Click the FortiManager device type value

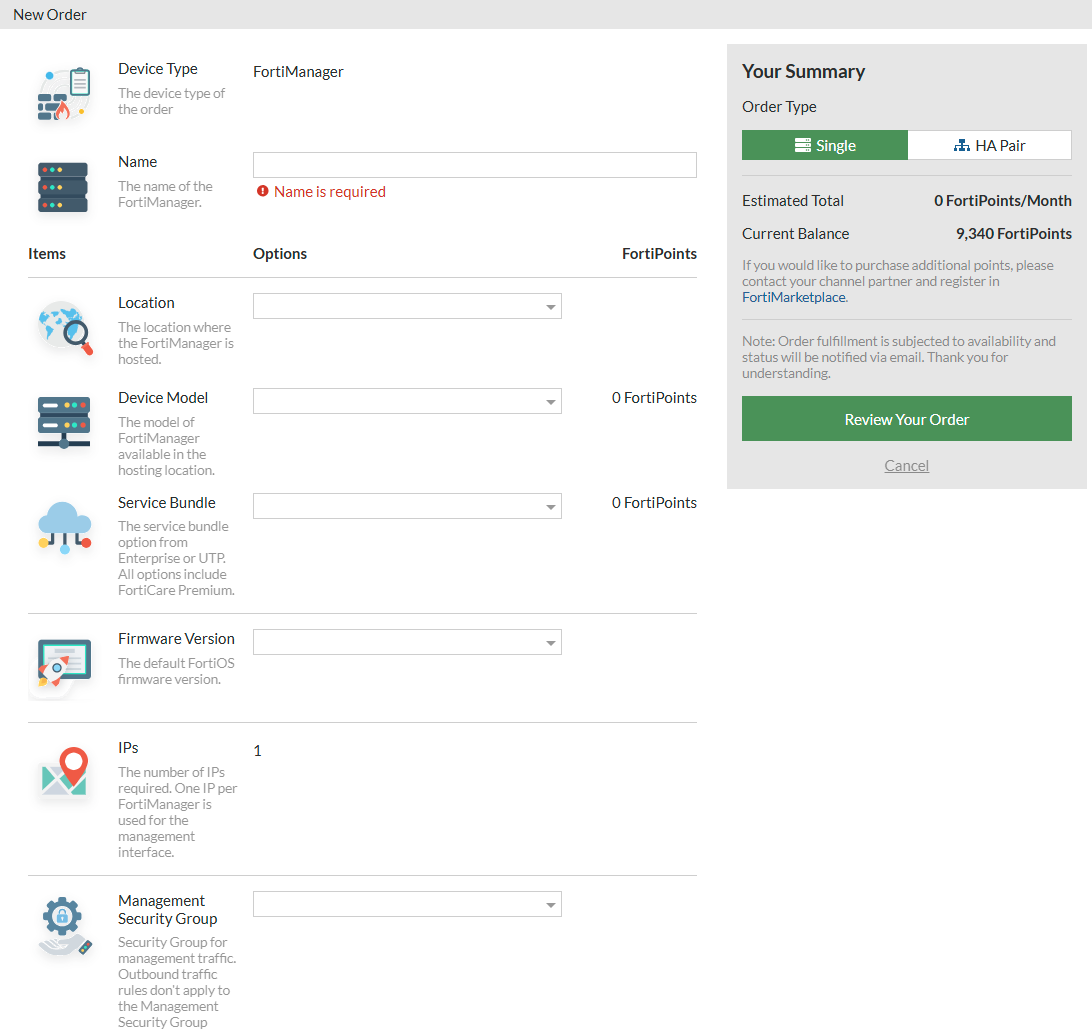click(x=298, y=72)
